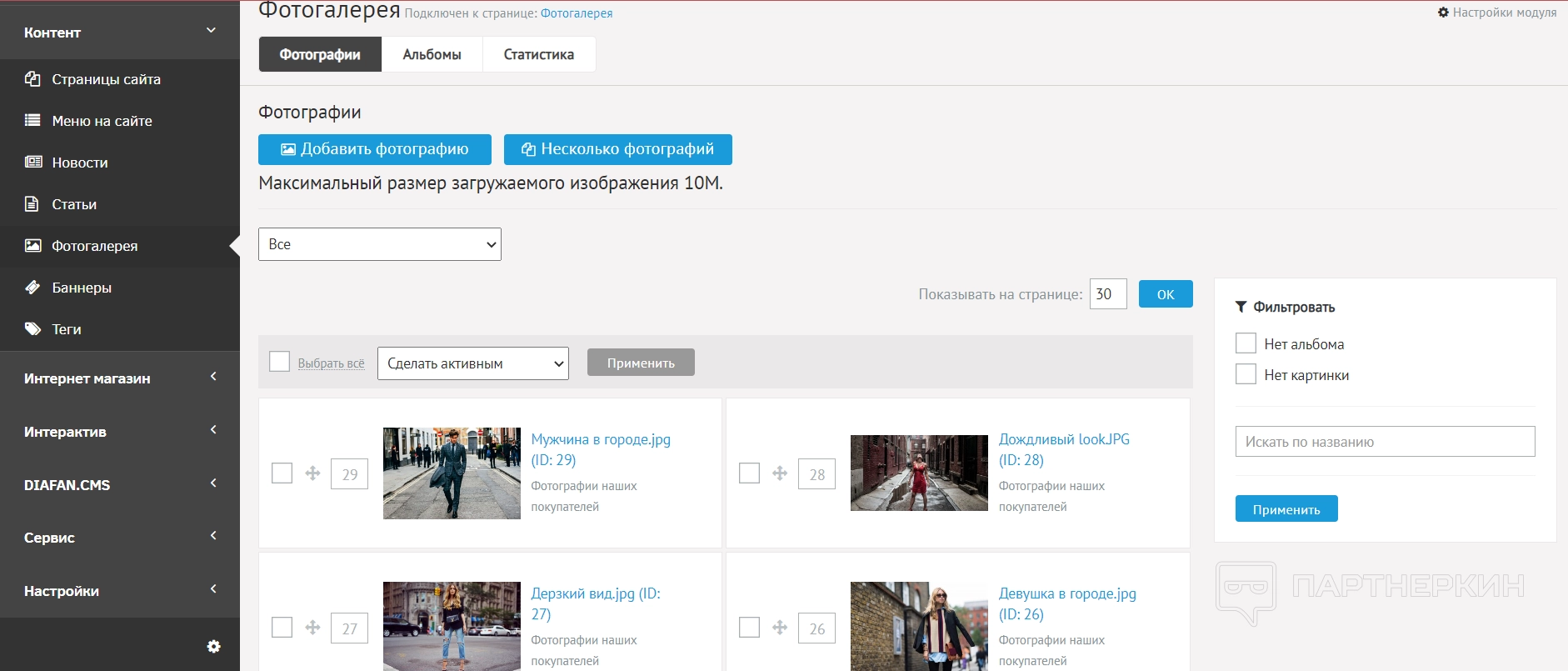Click the picture icon beside Фотогалерея in sidebar
The width and height of the screenshot is (1568, 671).
pyautogui.click(x=33, y=246)
